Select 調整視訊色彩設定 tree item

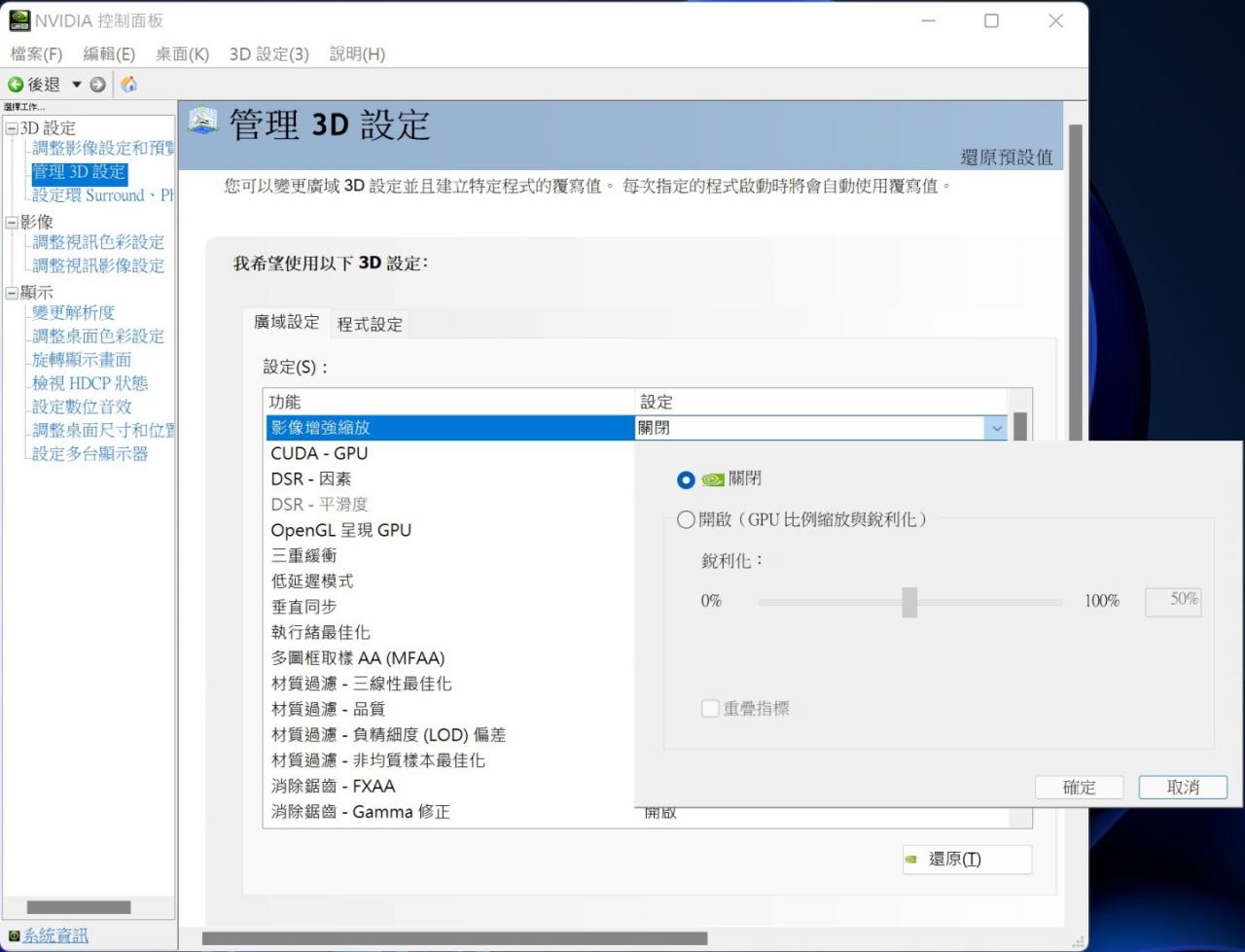pos(98,243)
